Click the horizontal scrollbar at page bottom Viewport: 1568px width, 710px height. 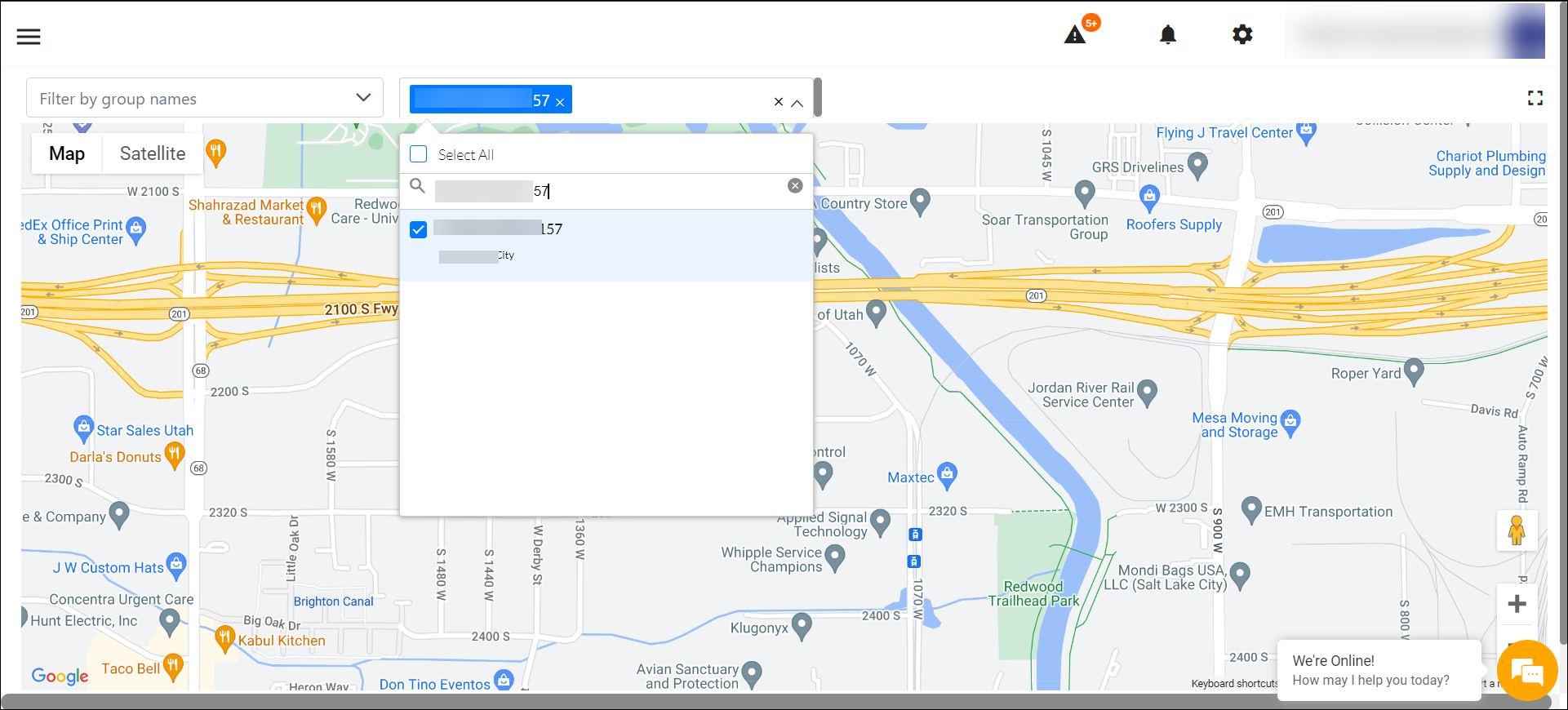coord(775,701)
